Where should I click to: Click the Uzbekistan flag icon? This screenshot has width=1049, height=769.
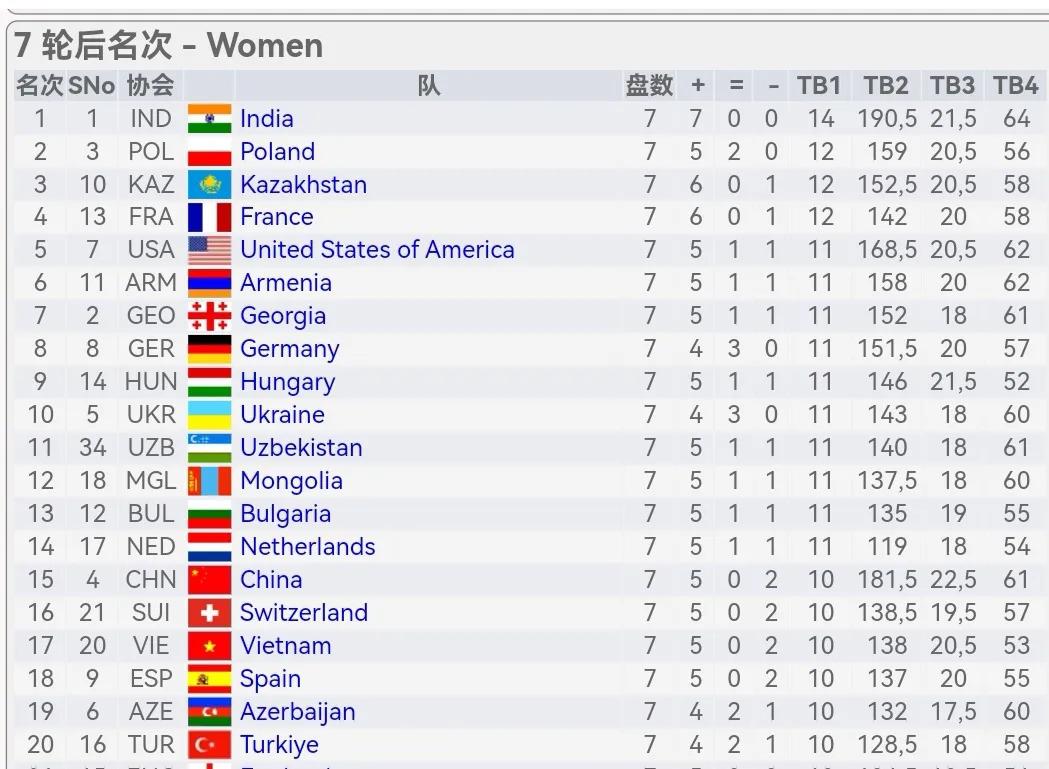209,448
